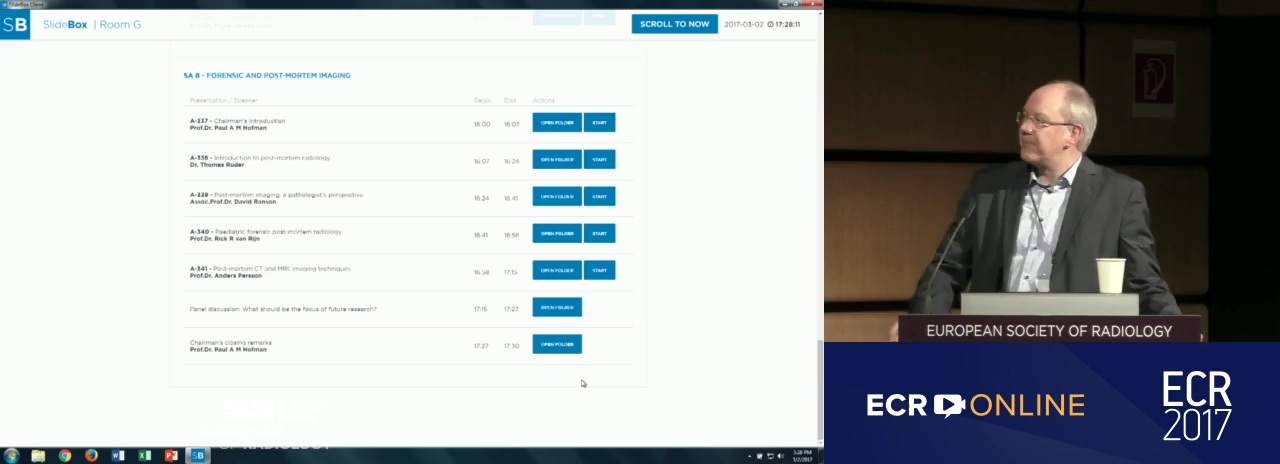Screen dimensions: 1280x464
Task: Click begin time 17:15 of panel discussion
Action: coord(481,309)
